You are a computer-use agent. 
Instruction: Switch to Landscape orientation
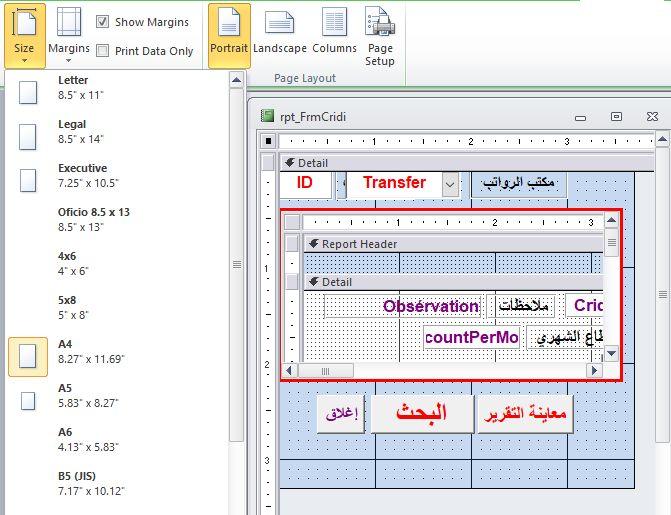pos(279,34)
